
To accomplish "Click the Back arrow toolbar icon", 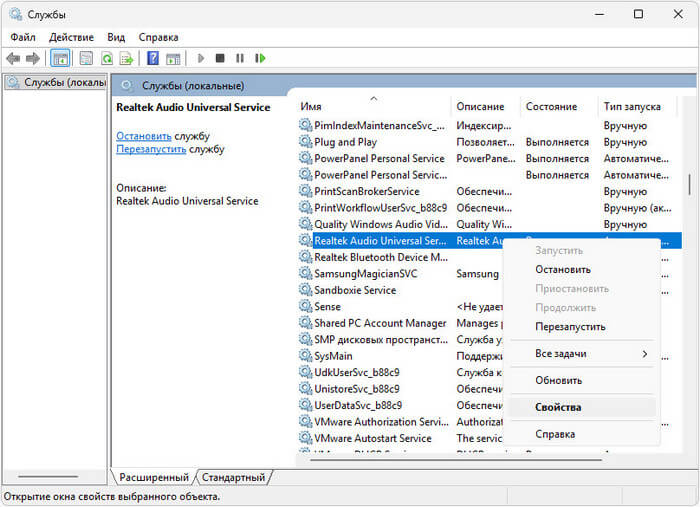I will [13, 59].
